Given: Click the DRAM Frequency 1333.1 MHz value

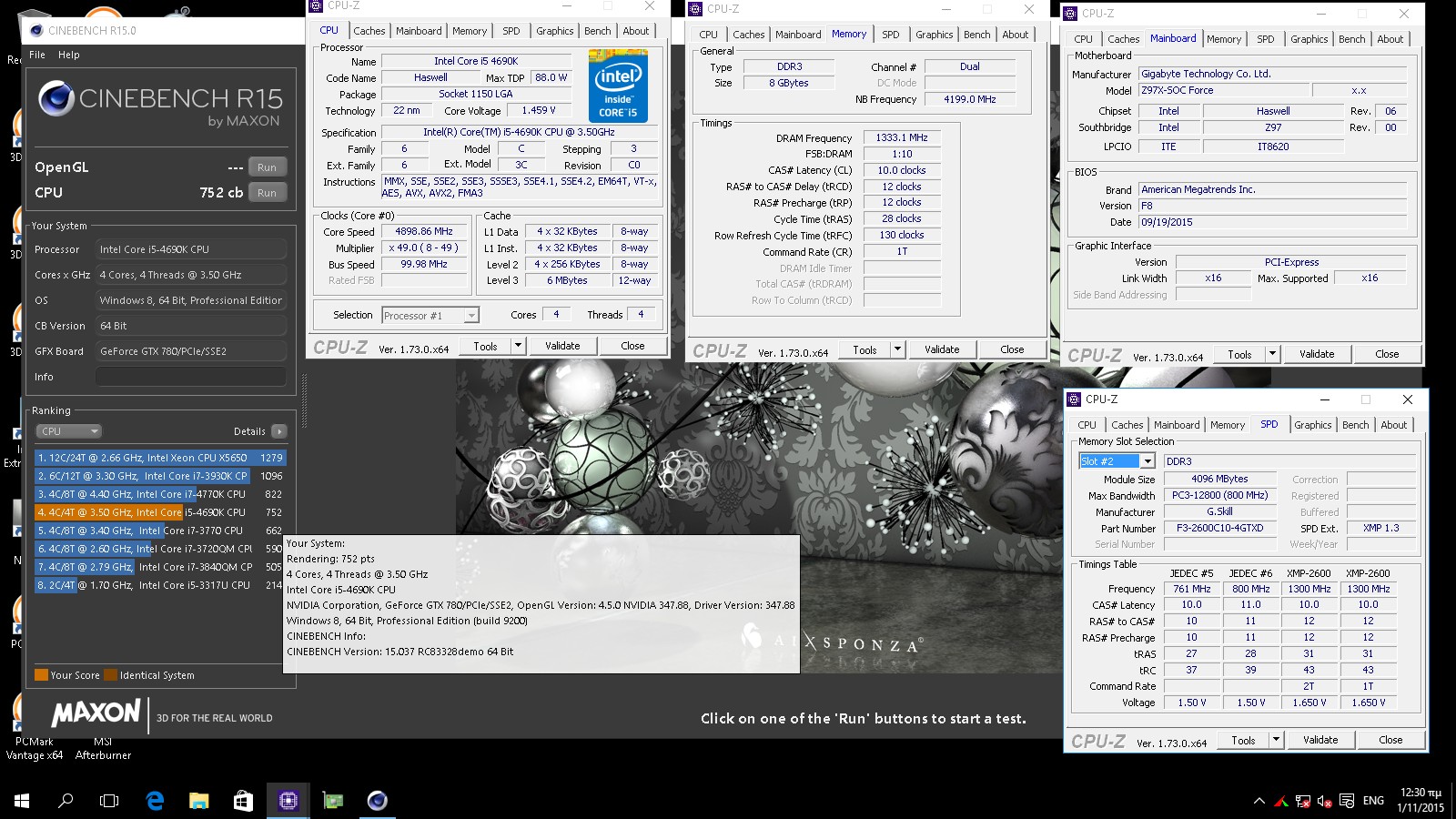Looking at the screenshot, I should coord(902,137).
